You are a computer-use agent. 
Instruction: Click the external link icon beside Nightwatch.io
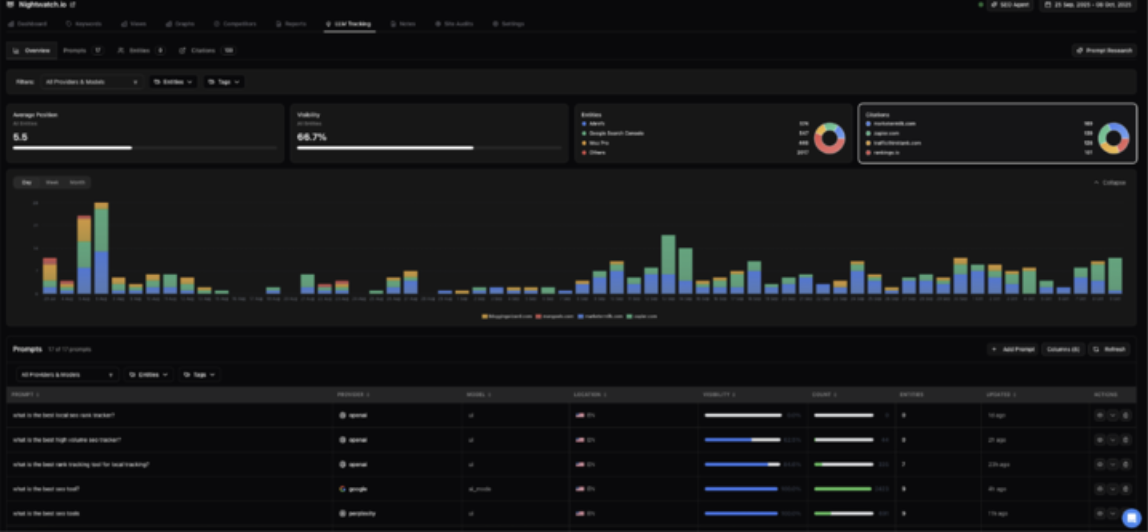72,5
